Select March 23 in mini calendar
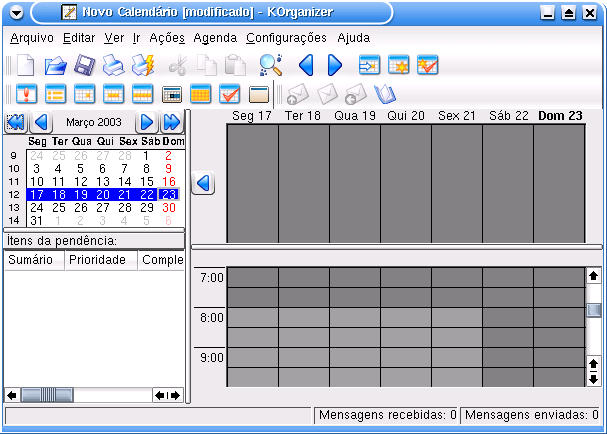 click(x=169, y=194)
